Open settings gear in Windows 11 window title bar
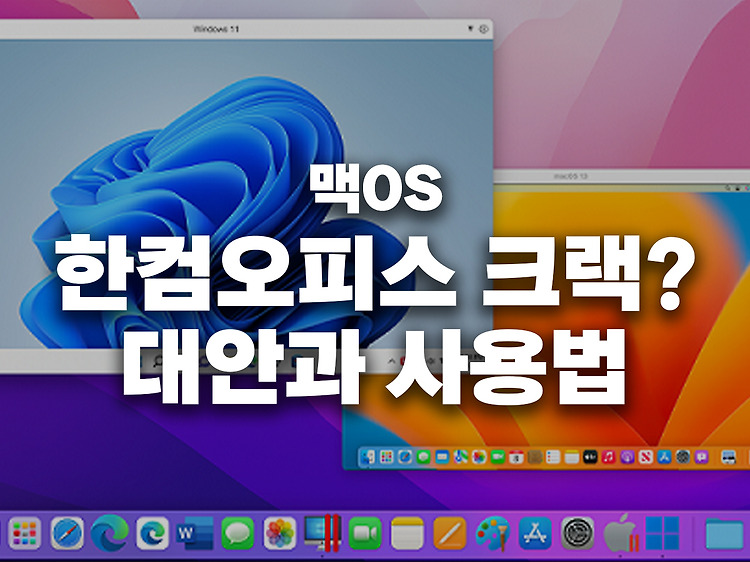750x562 pixels. pos(484,29)
